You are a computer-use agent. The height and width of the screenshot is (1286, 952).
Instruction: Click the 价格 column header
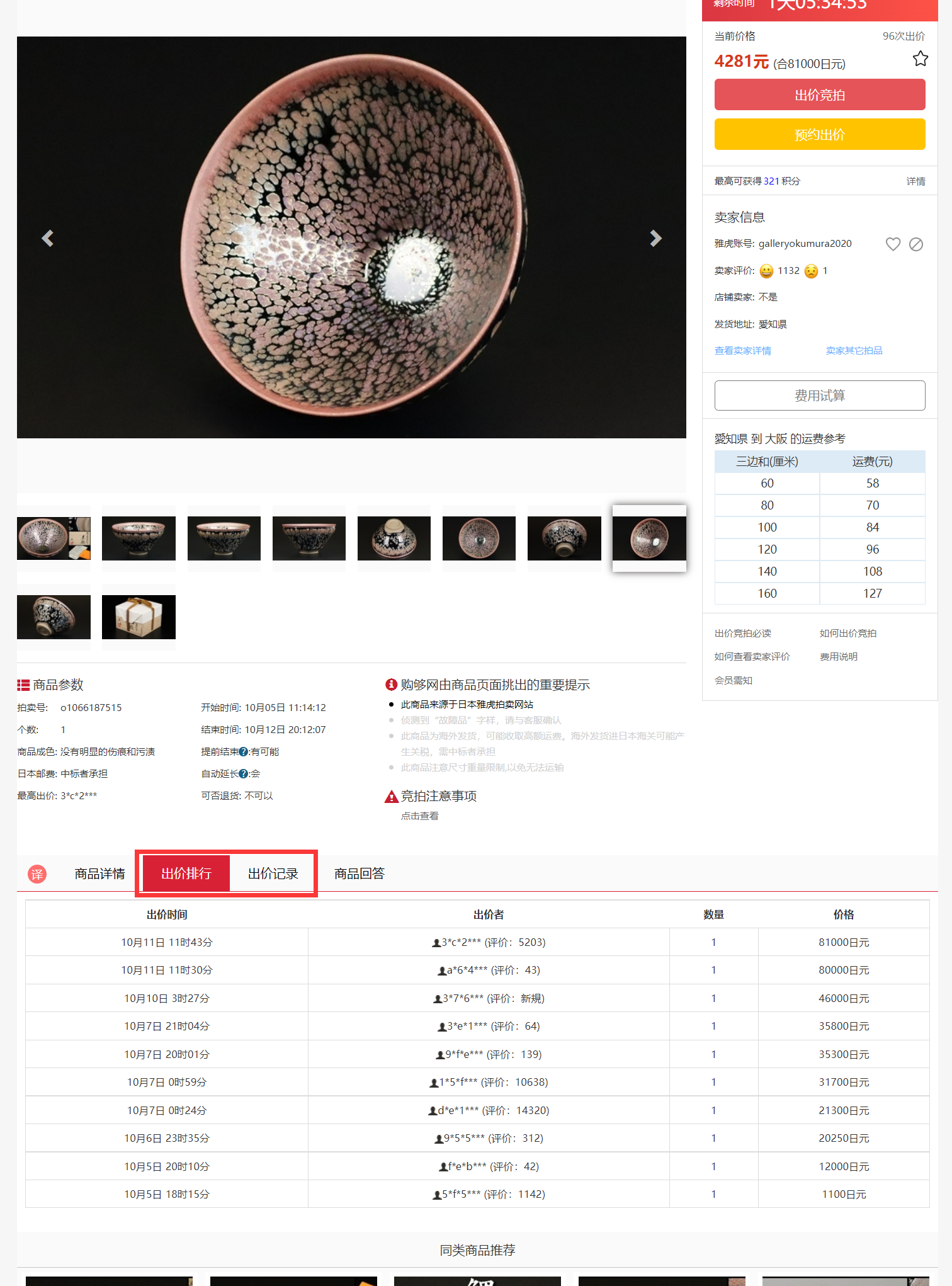point(844,915)
